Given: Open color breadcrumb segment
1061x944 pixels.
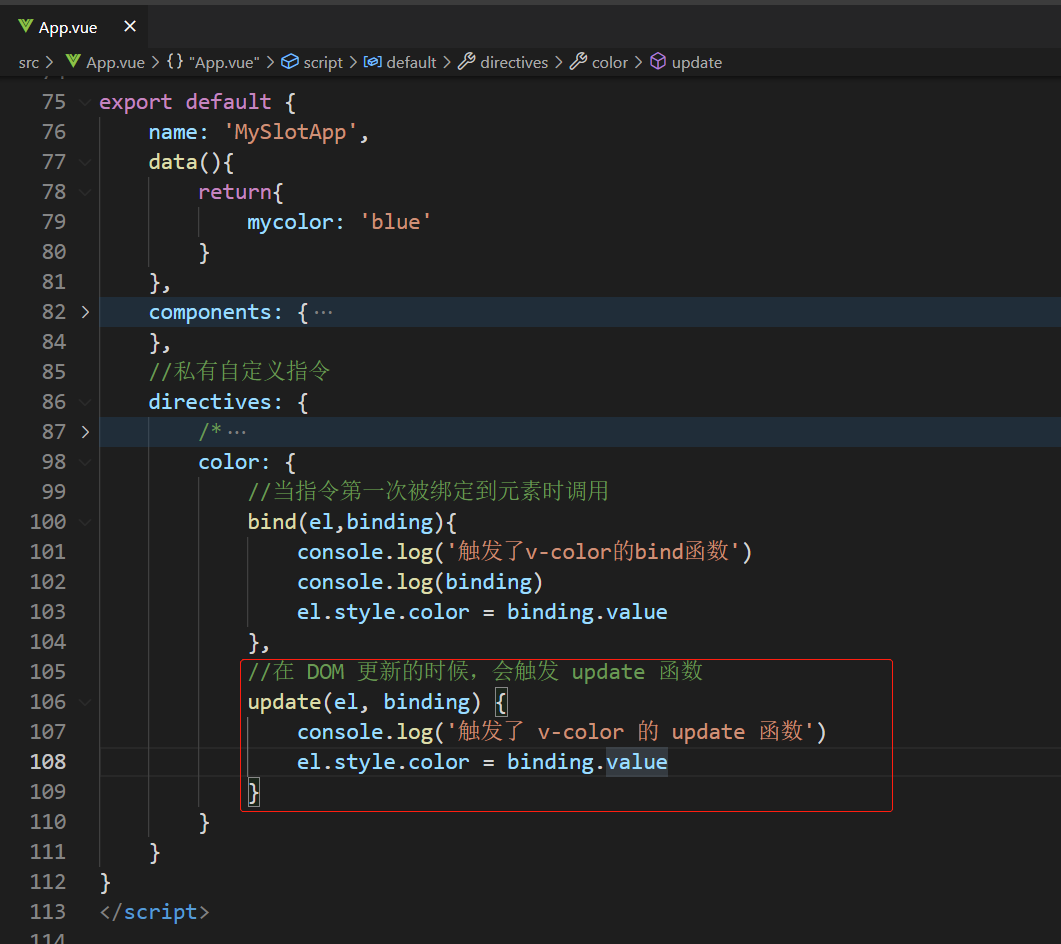Looking at the screenshot, I should [x=610, y=62].
